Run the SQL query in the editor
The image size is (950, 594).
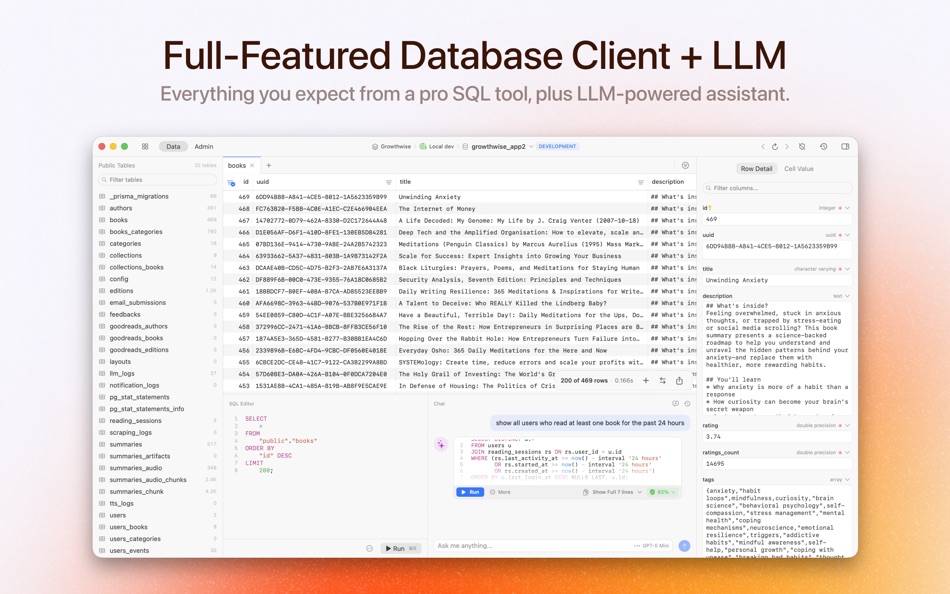[x=398, y=548]
